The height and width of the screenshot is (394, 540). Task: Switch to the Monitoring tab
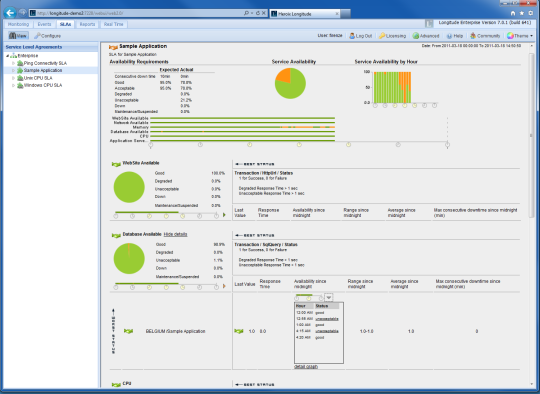pyautogui.click(x=19, y=24)
